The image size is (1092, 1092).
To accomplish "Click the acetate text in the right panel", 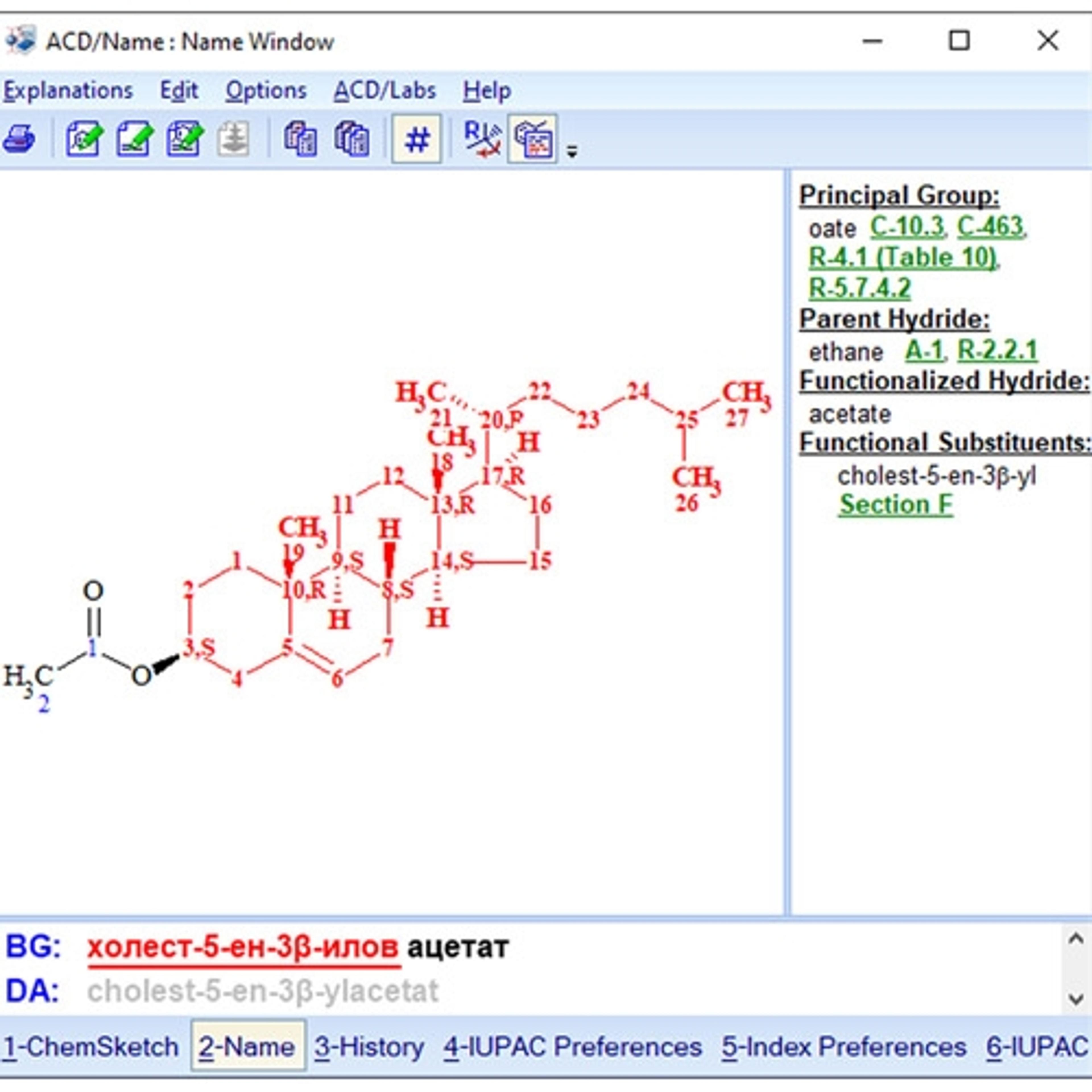I will tap(849, 414).
